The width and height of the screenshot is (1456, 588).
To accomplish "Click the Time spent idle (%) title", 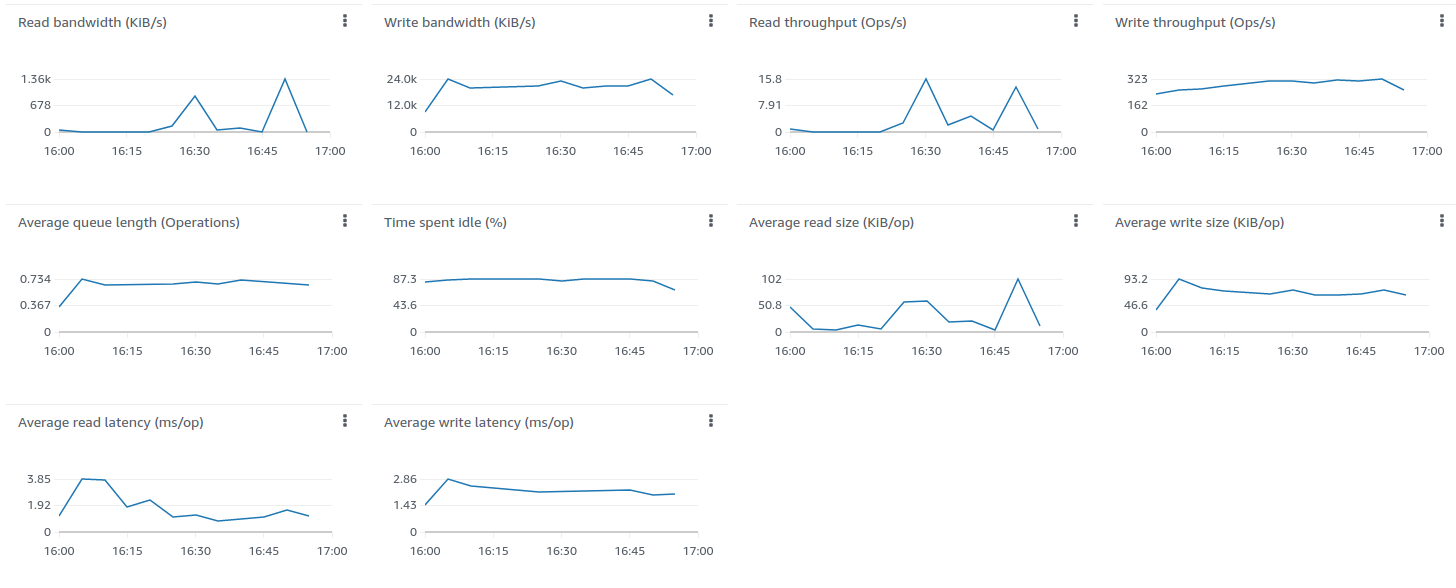I will 445,223.
